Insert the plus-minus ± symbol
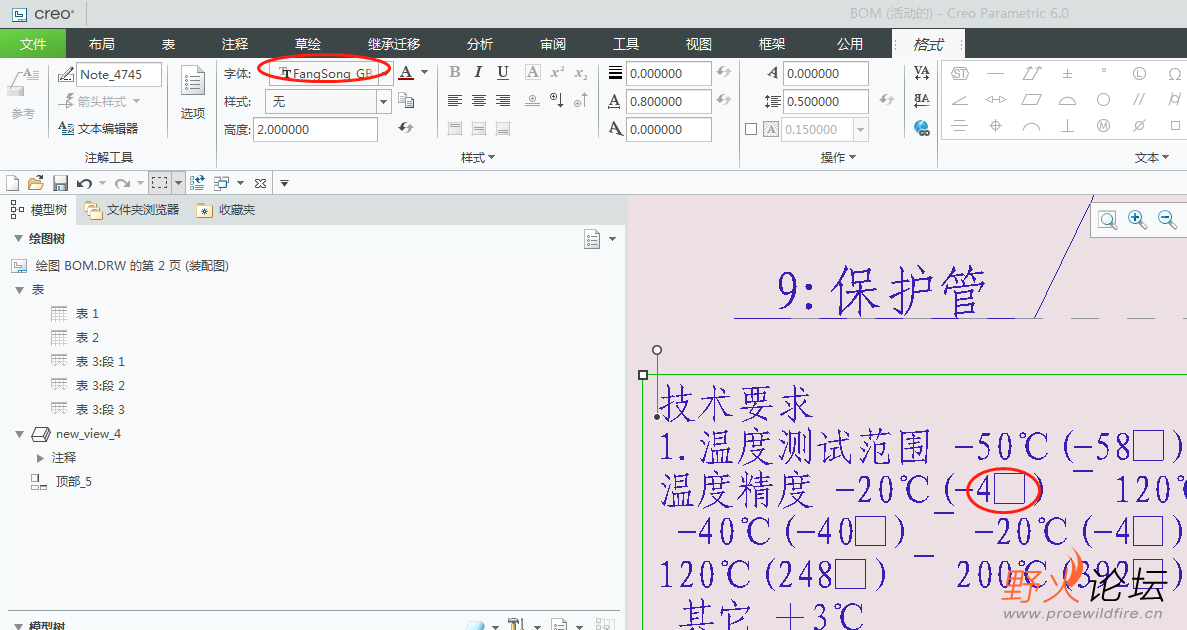 1067,74
